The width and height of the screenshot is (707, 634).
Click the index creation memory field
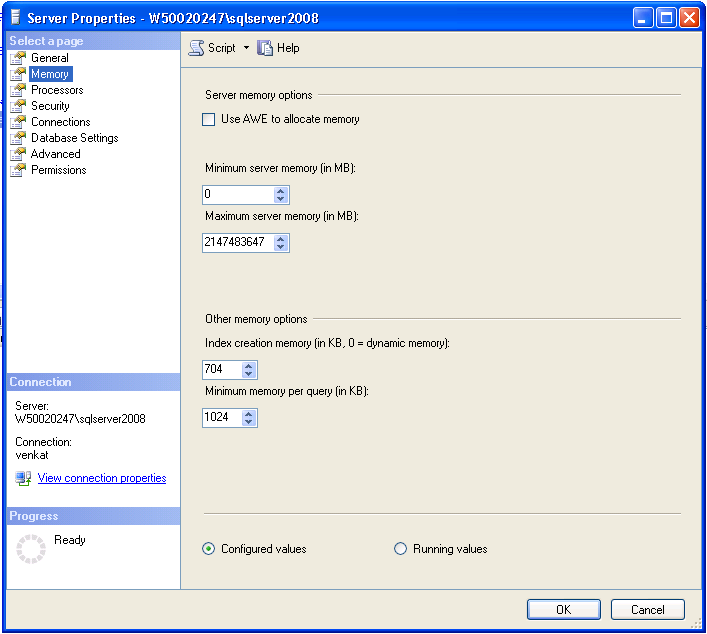[x=222, y=370]
